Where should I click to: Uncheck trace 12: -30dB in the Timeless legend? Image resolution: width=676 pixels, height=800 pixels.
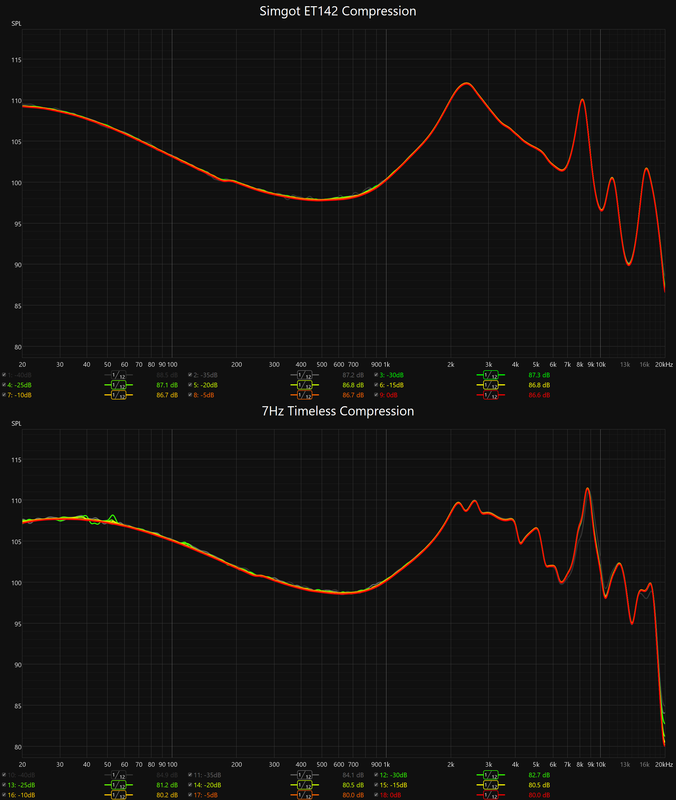tap(376, 775)
